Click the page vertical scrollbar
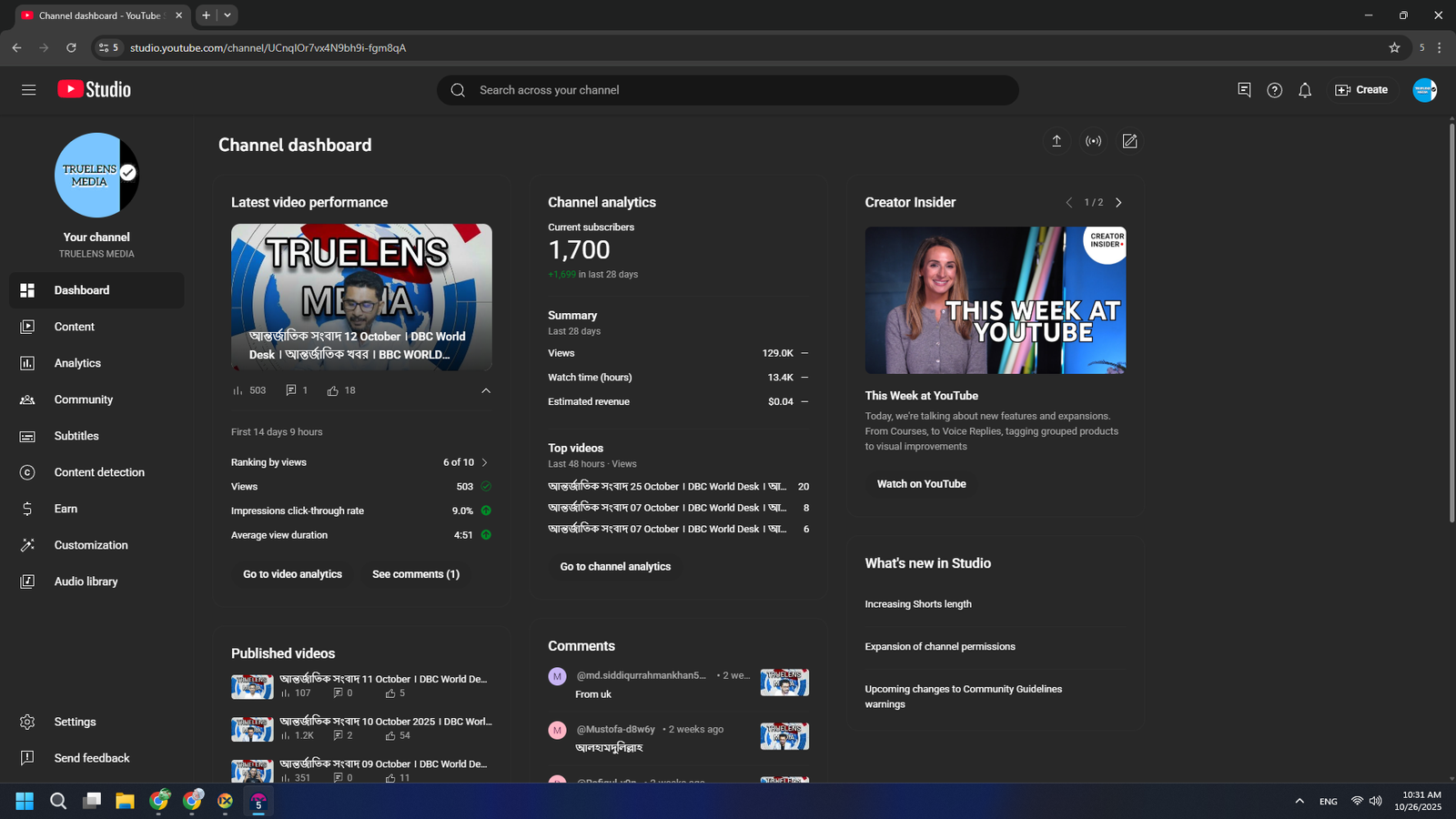 (x=1451, y=318)
